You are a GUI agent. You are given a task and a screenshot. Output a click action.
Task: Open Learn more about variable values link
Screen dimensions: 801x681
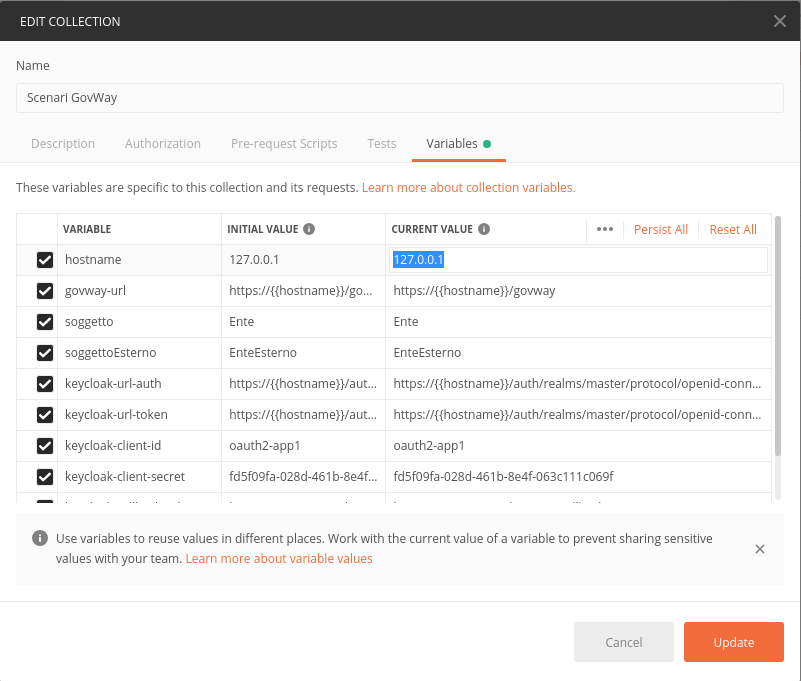tap(279, 558)
